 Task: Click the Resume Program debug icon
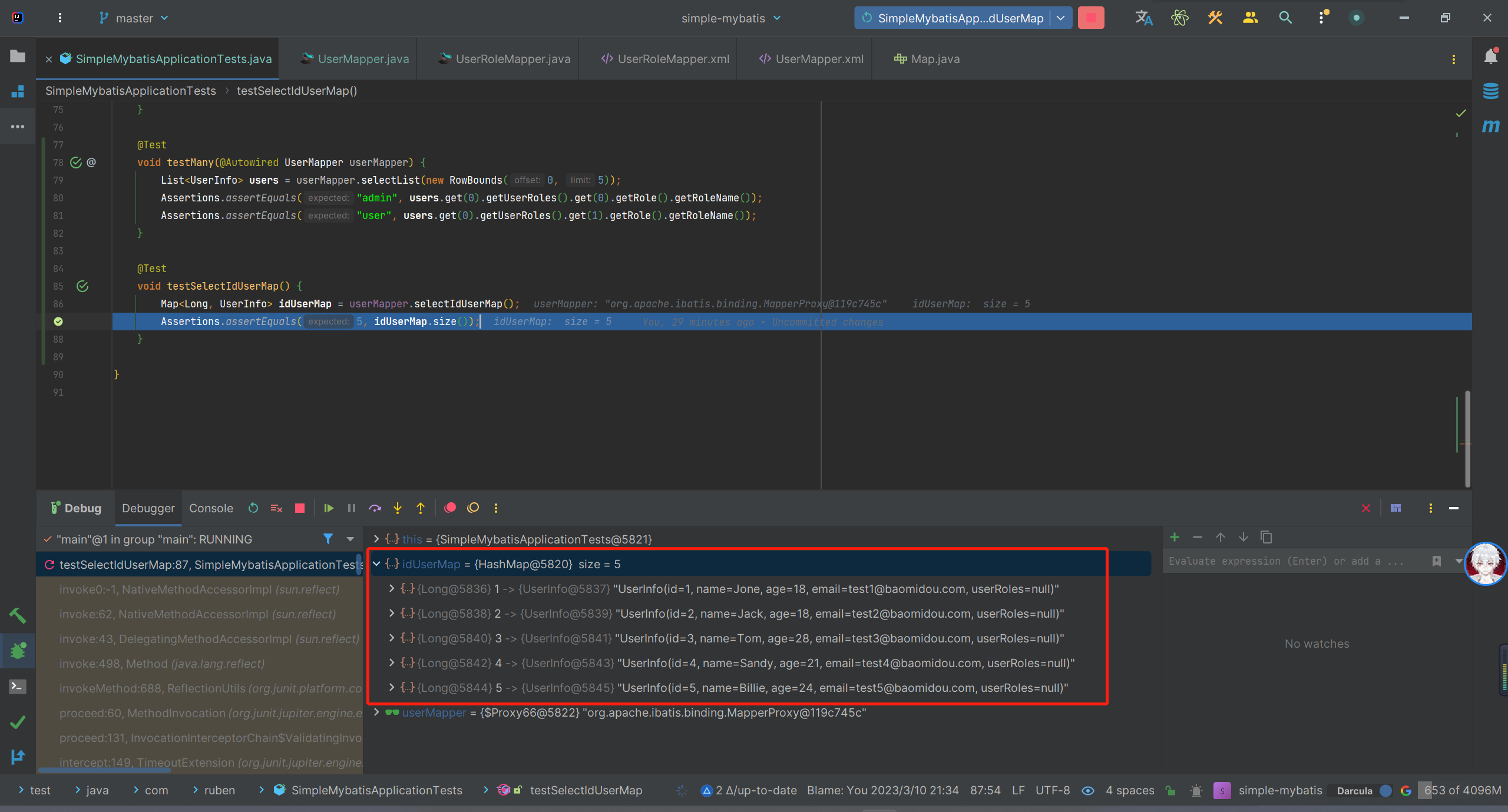pyautogui.click(x=329, y=508)
